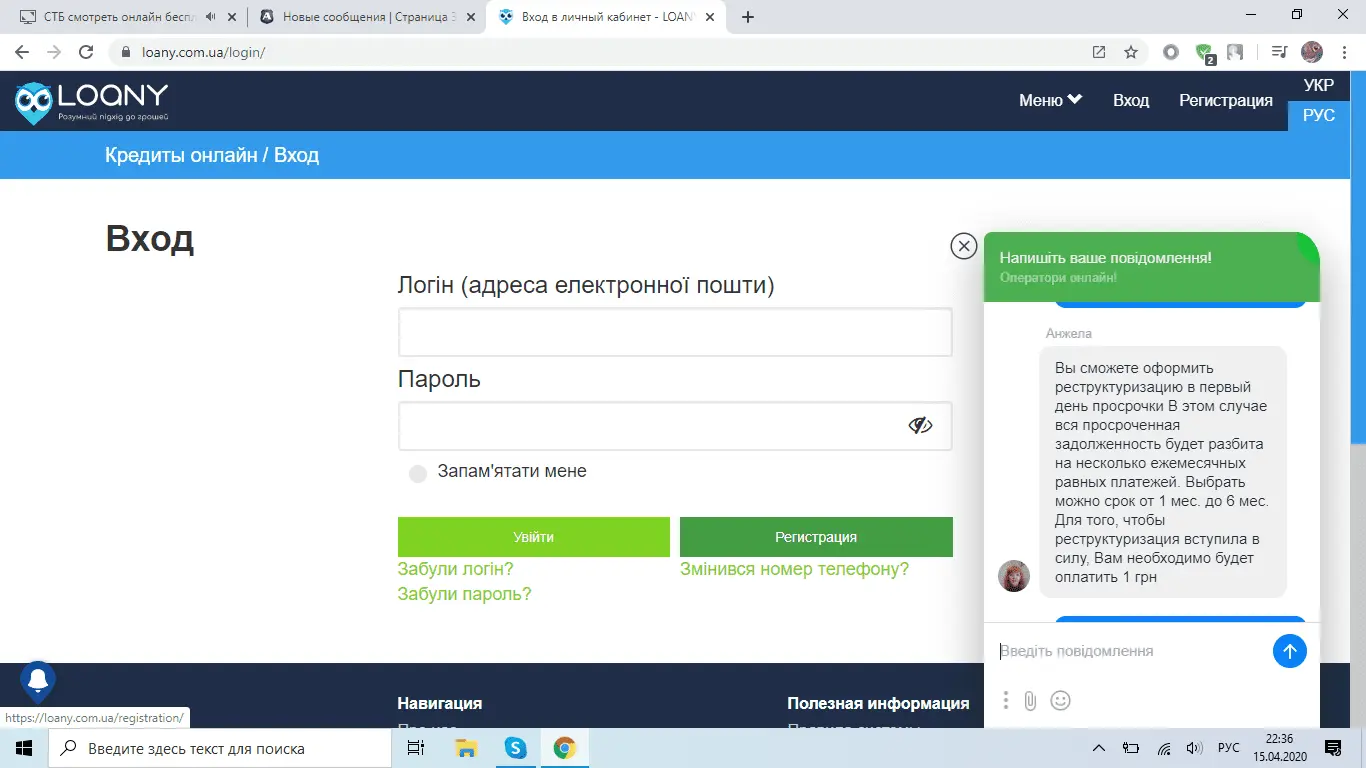Click the Увійти login button
Screen dimensions: 1366x768
pyautogui.click(x=534, y=537)
